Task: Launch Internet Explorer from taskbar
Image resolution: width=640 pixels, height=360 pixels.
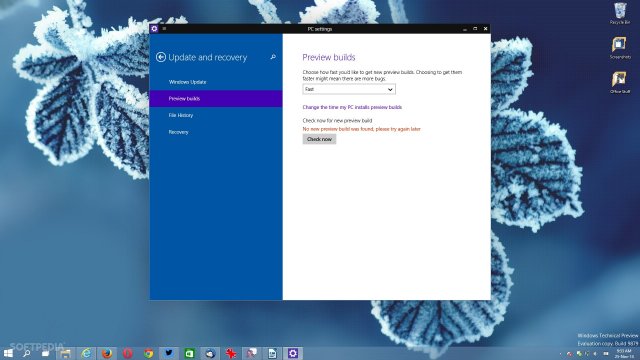Action: click(x=86, y=353)
